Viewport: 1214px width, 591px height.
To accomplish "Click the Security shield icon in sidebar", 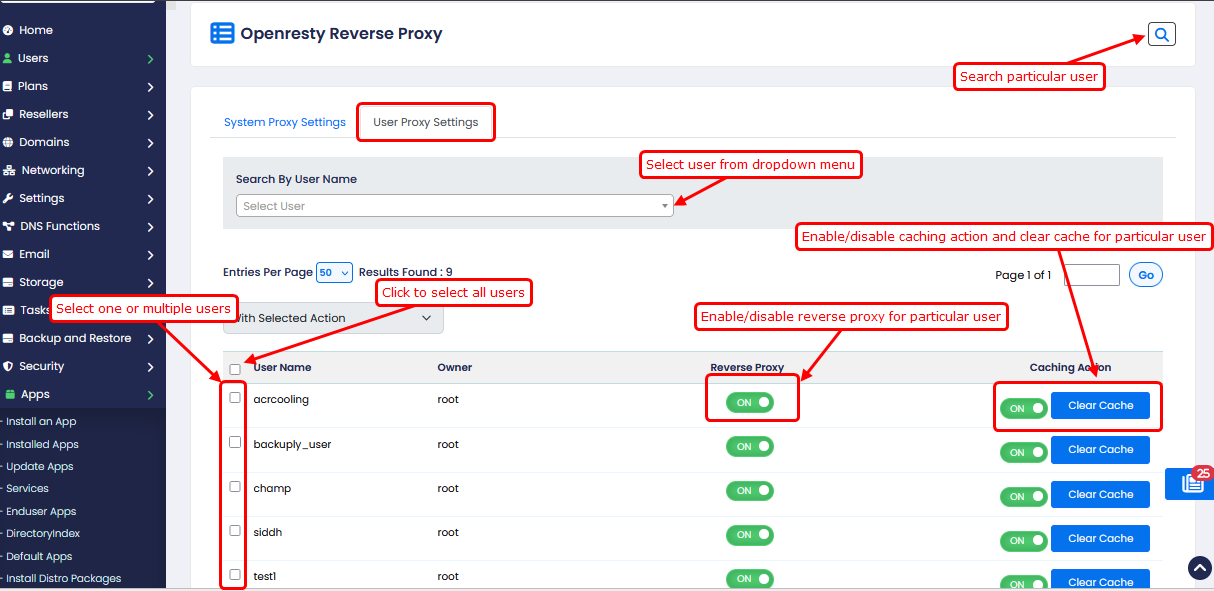I will [x=8, y=367].
